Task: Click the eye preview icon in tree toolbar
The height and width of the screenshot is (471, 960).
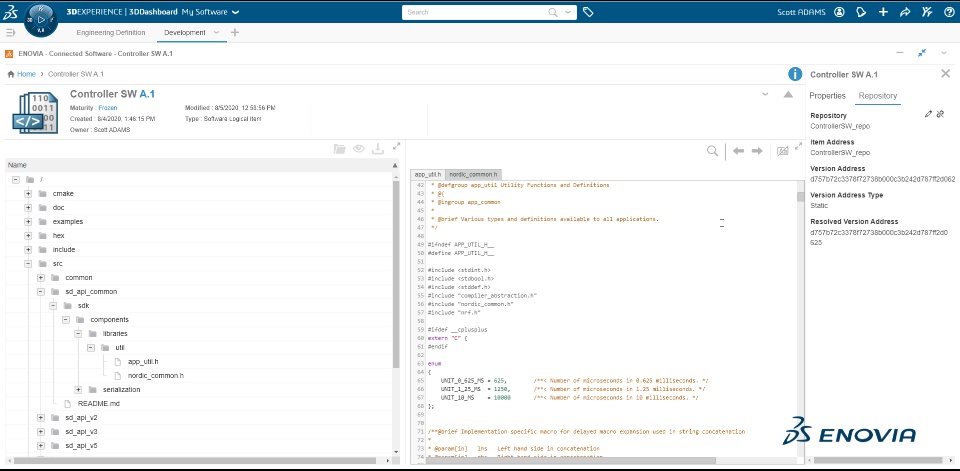Action: click(359, 148)
